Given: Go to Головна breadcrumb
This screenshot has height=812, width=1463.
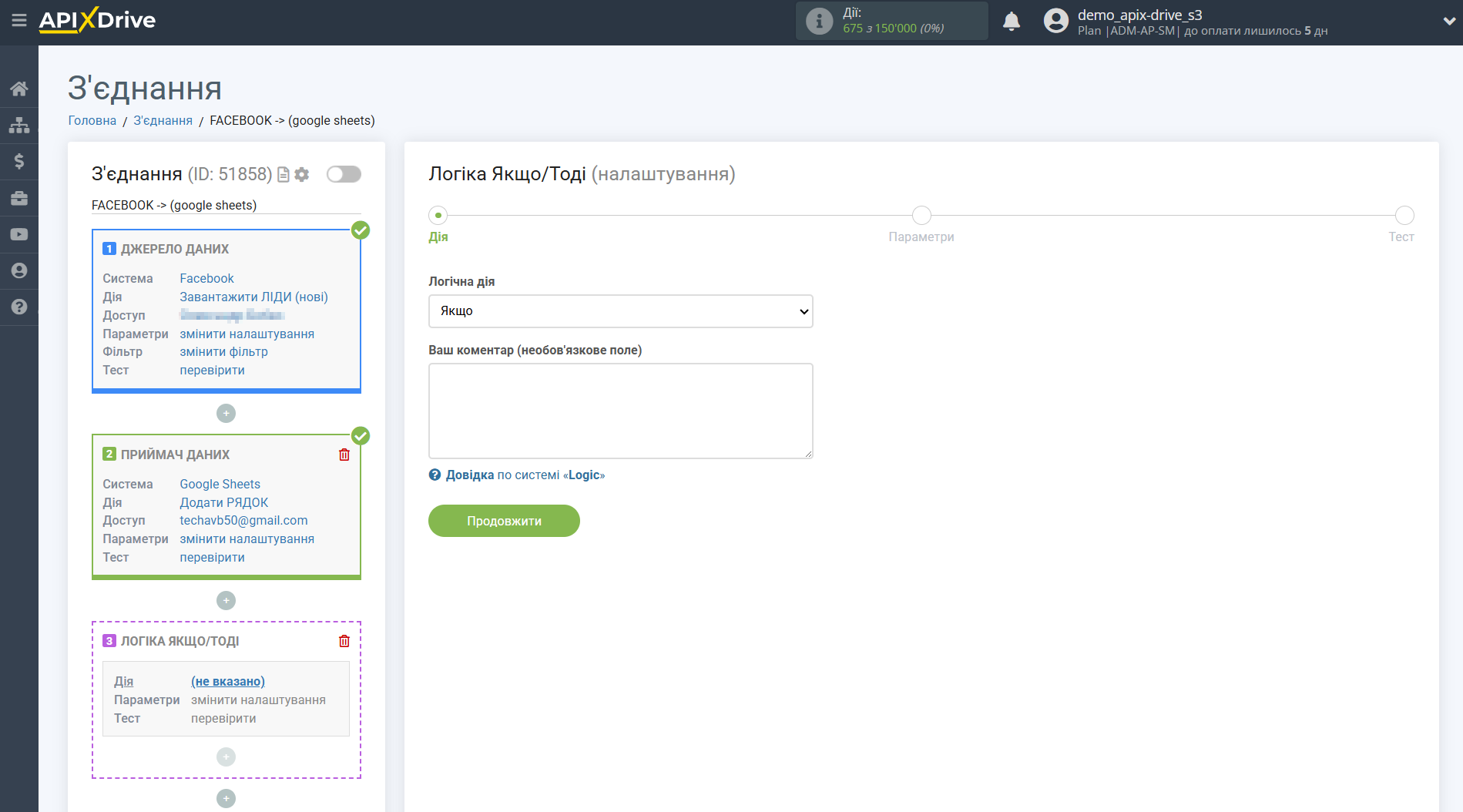Looking at the screenshot, I should [x=92, y=120].
